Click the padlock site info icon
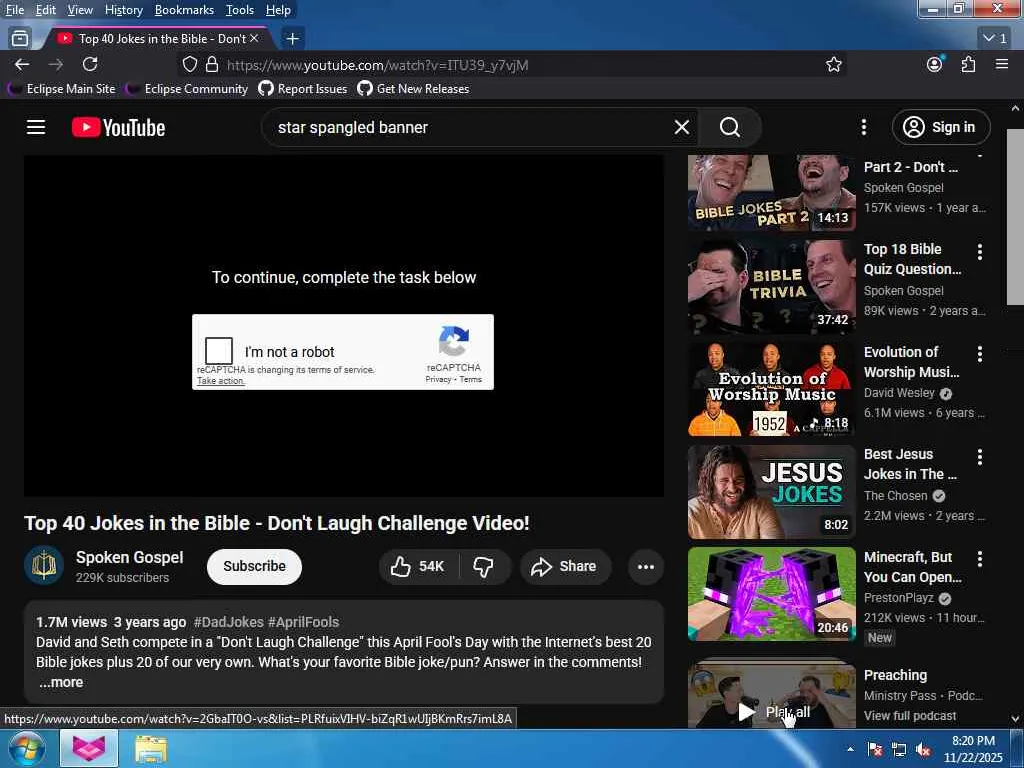Image resolution: width=1024 pixels, height=768 pixels. point(212,65)
